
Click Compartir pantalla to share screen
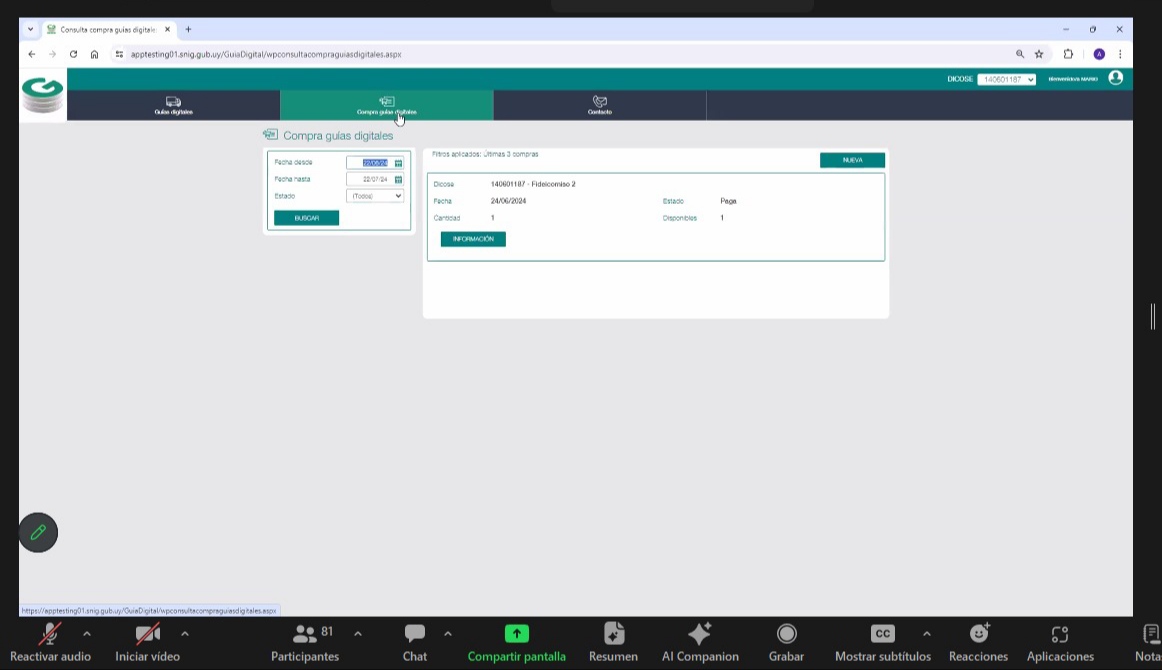tap(517, 643)
